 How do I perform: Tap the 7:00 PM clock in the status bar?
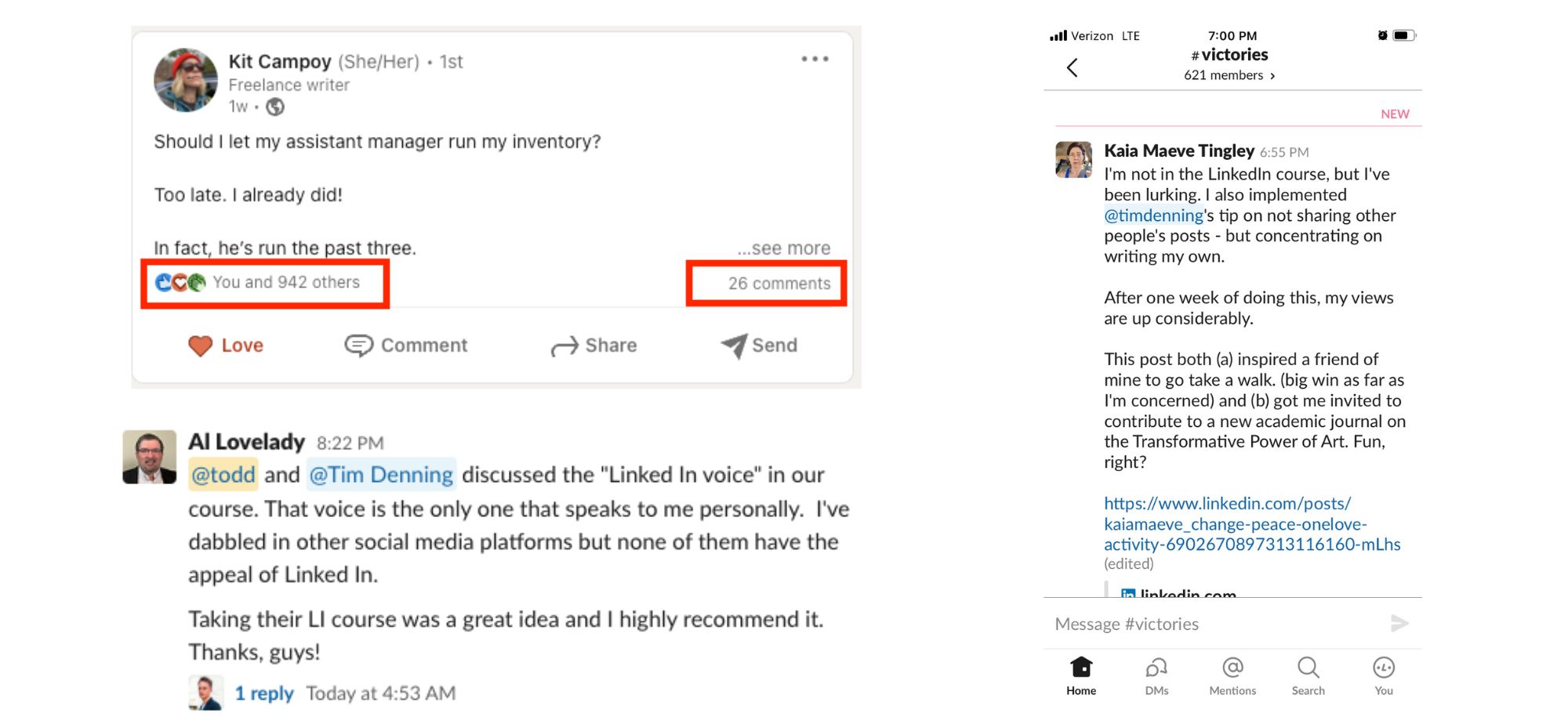[x=1232, y=36]
